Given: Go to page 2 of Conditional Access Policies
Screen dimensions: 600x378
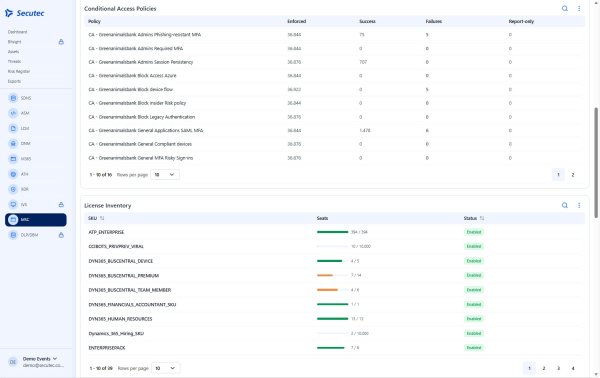Looking at the screenshot, I should click(x=573, y=175).
